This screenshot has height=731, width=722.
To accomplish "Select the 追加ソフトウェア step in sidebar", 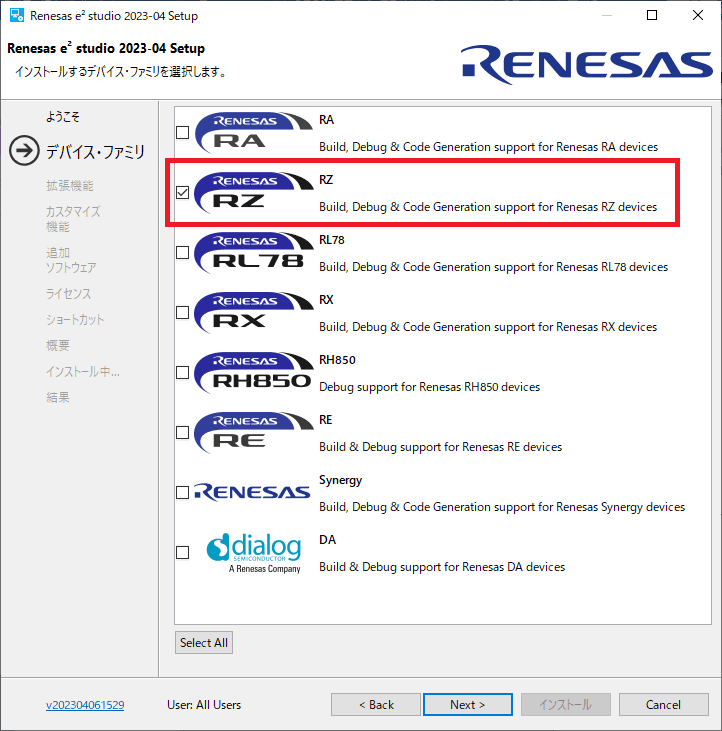I will point(71,260).
